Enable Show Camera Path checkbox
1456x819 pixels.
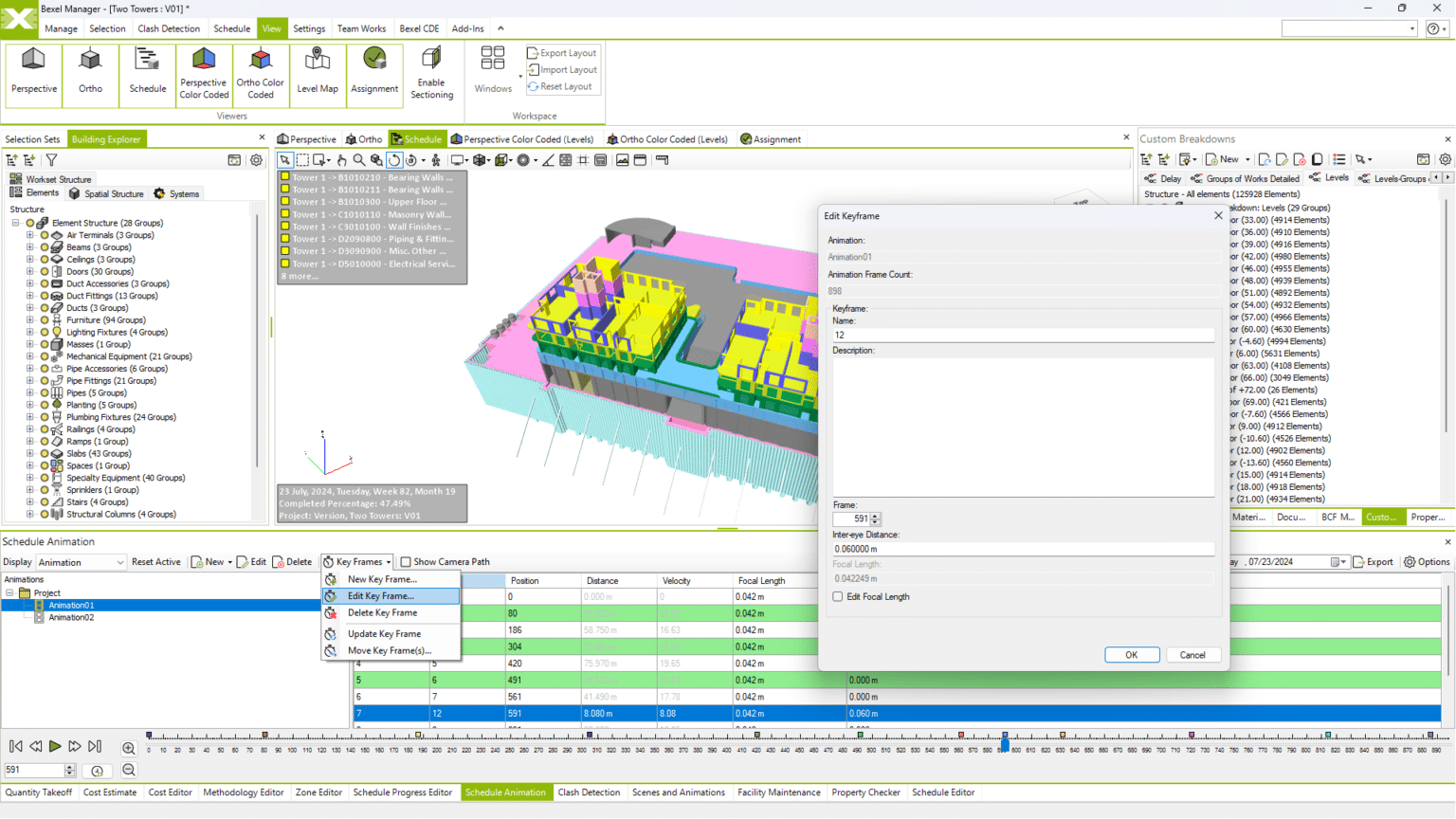pyautogui.click(x=406, y=562)
